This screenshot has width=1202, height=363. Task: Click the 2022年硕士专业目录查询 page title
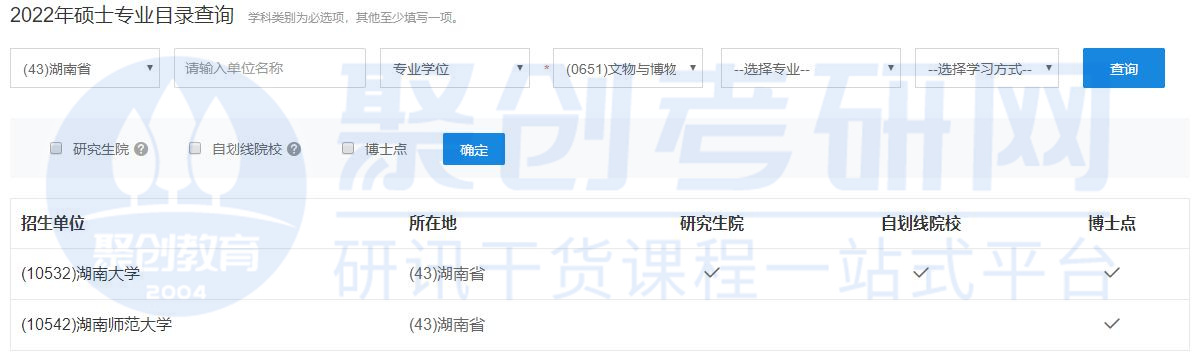click(122, 15)
